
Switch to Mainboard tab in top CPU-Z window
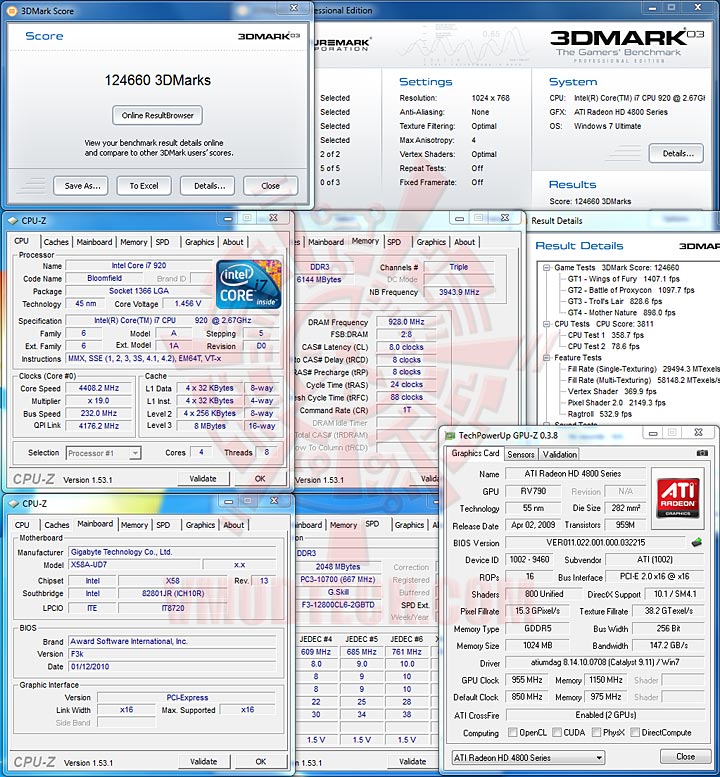point(94,242)
